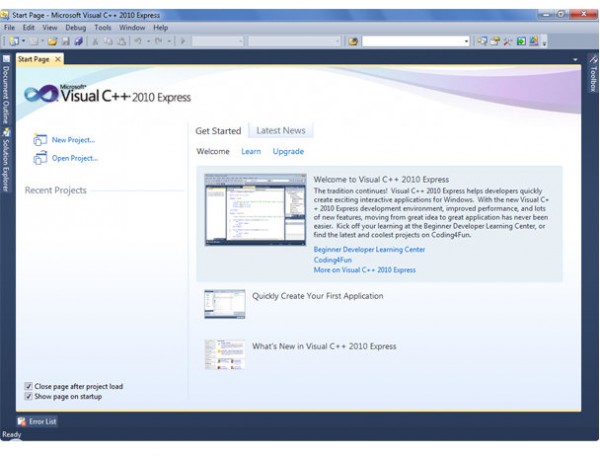Click the Undo arrow icon

[x=138, y=41]
